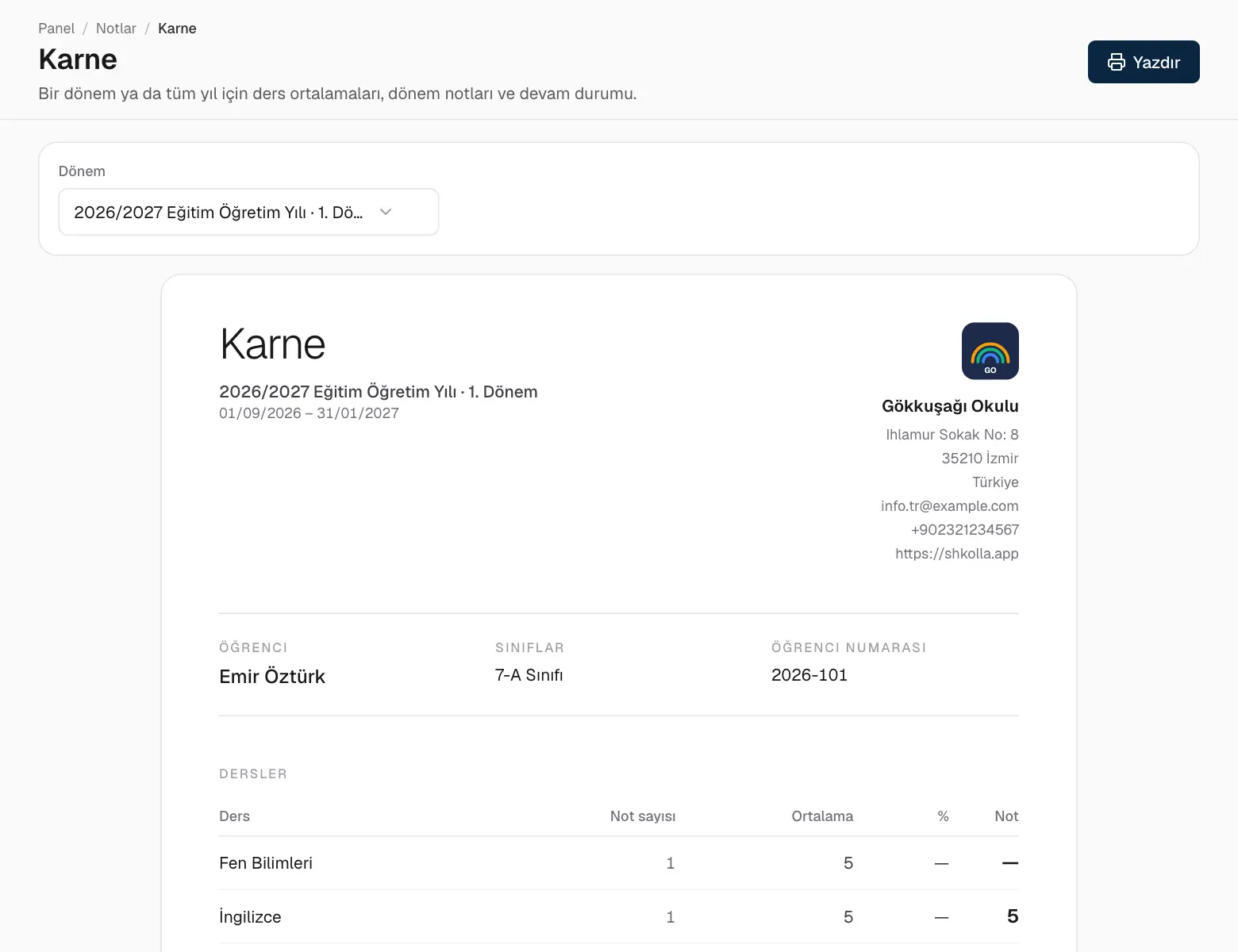This screenshot has width=1238, height=952.
Task: Click phone number +902321234567
Action: point(964,530)
